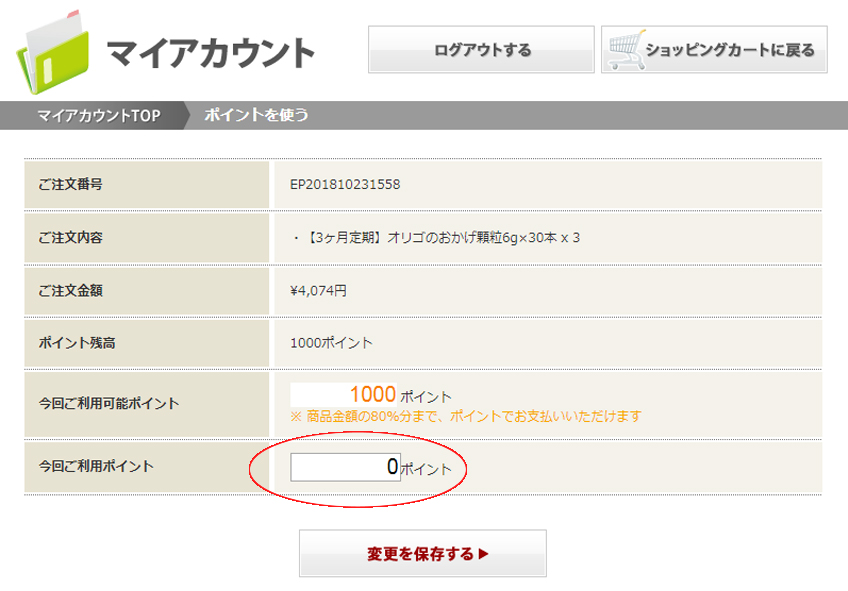Click the ポイント残高 row label
This screenshot has width=848, height=591.
pos(76,343)
